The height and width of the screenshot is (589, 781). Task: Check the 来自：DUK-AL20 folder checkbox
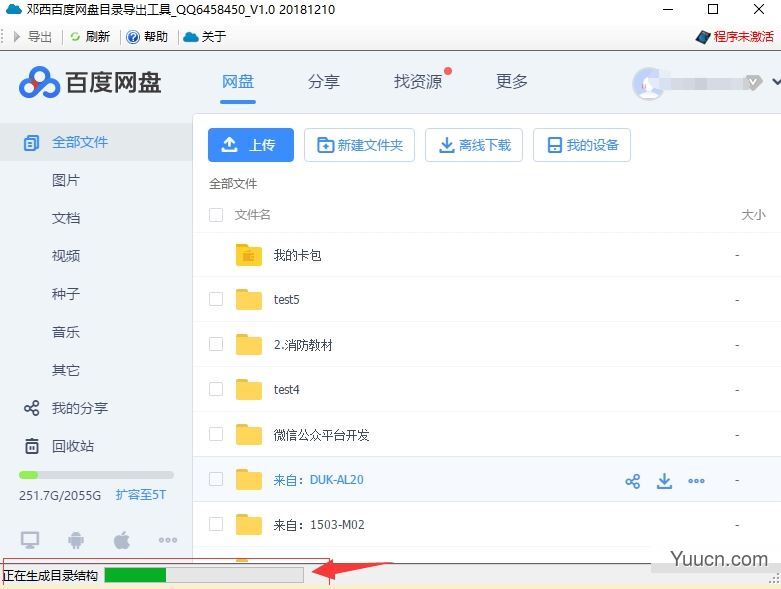pyautogui.click(x=216, y=479)
